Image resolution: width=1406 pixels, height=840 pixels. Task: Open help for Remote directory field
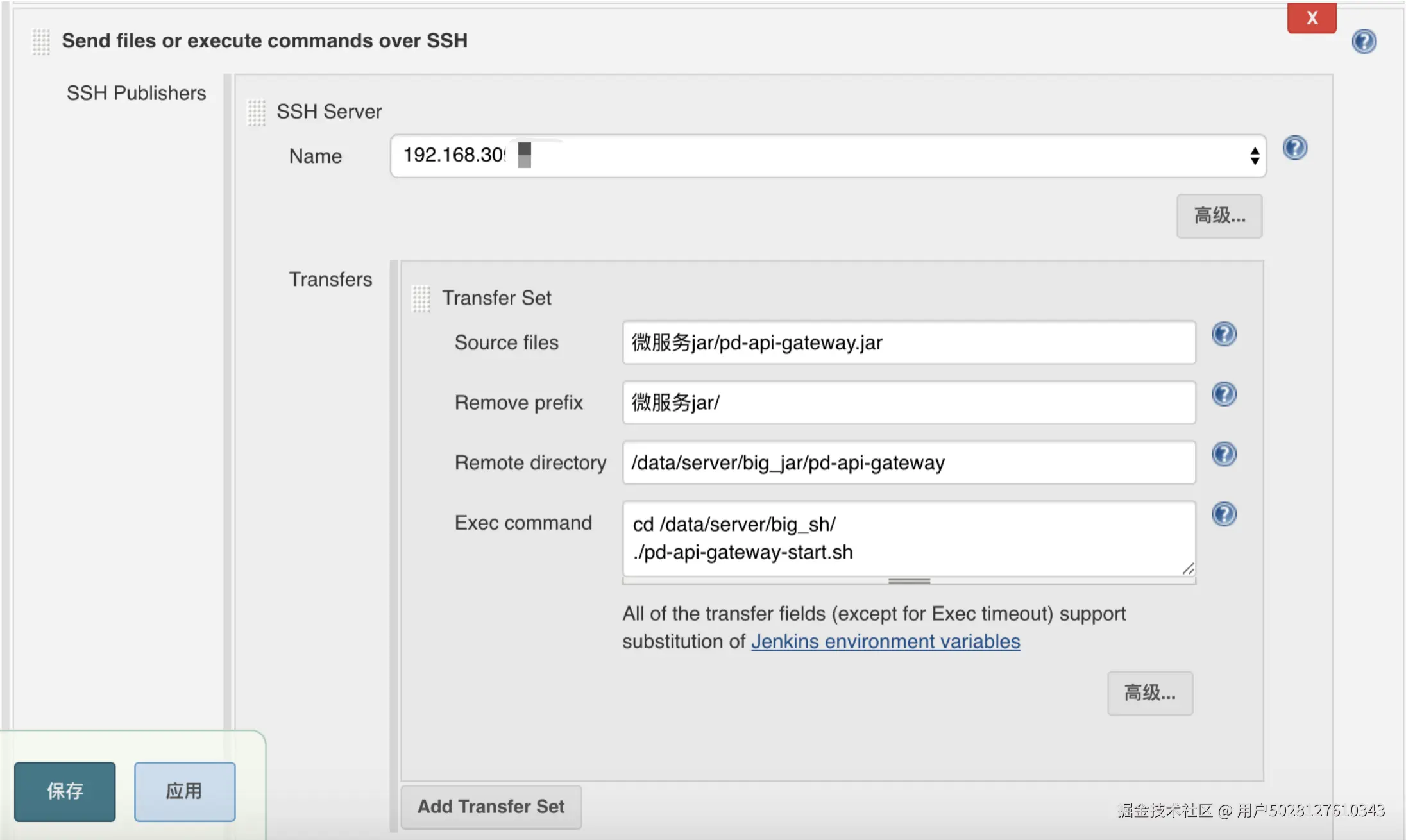coord(1224,454)
